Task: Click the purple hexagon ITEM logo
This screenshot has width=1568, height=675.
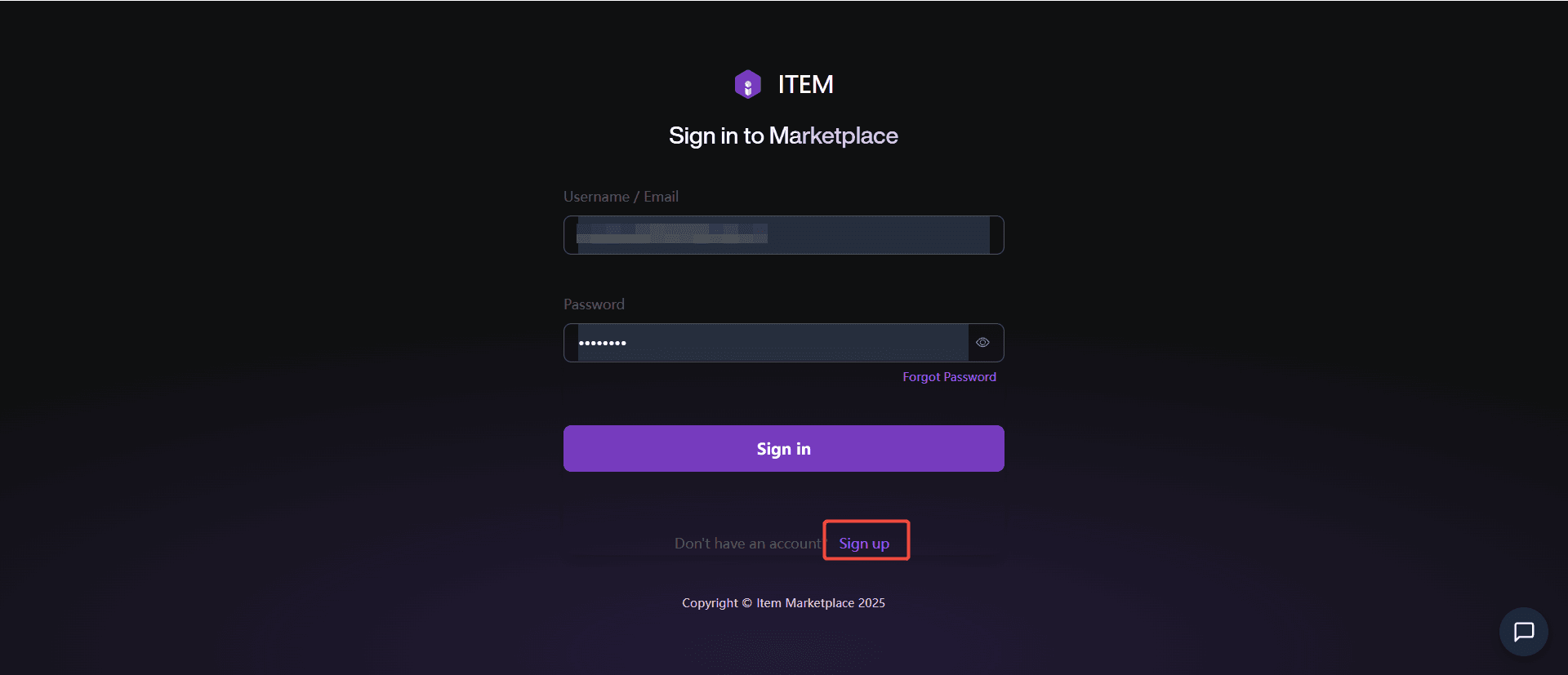Action: tap(747, 84)
